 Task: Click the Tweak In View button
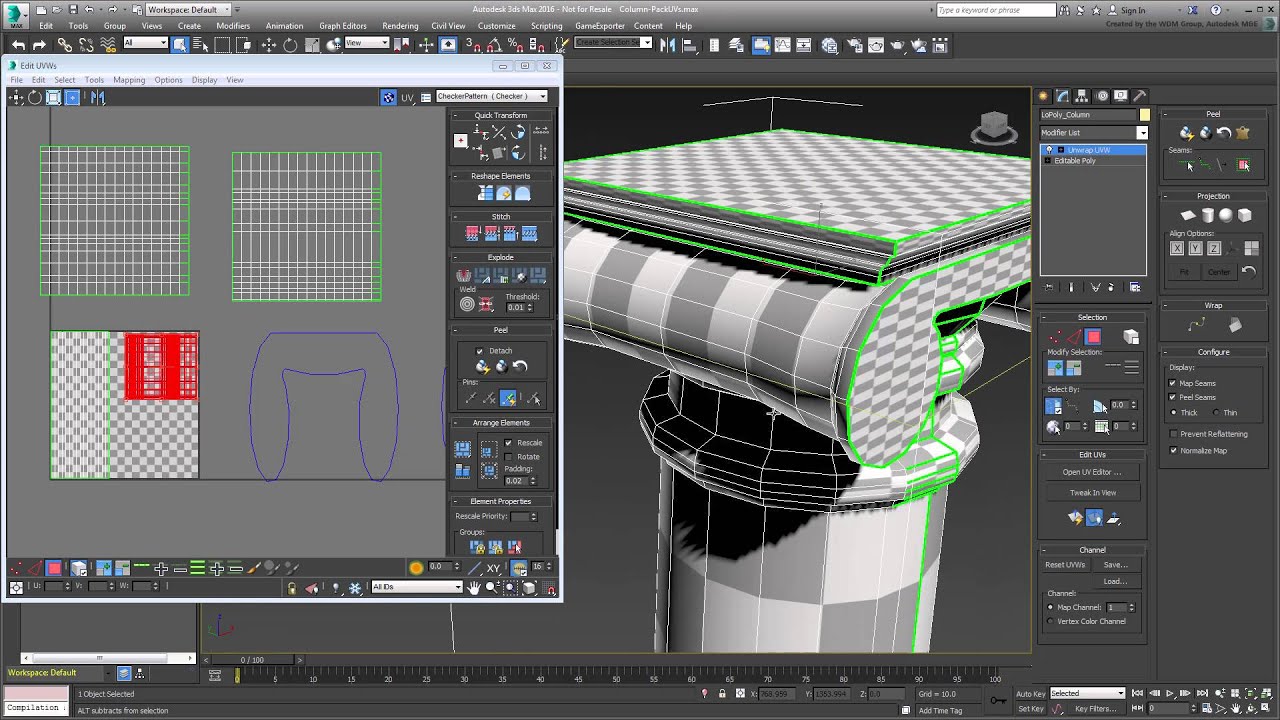click(1092, 493)
